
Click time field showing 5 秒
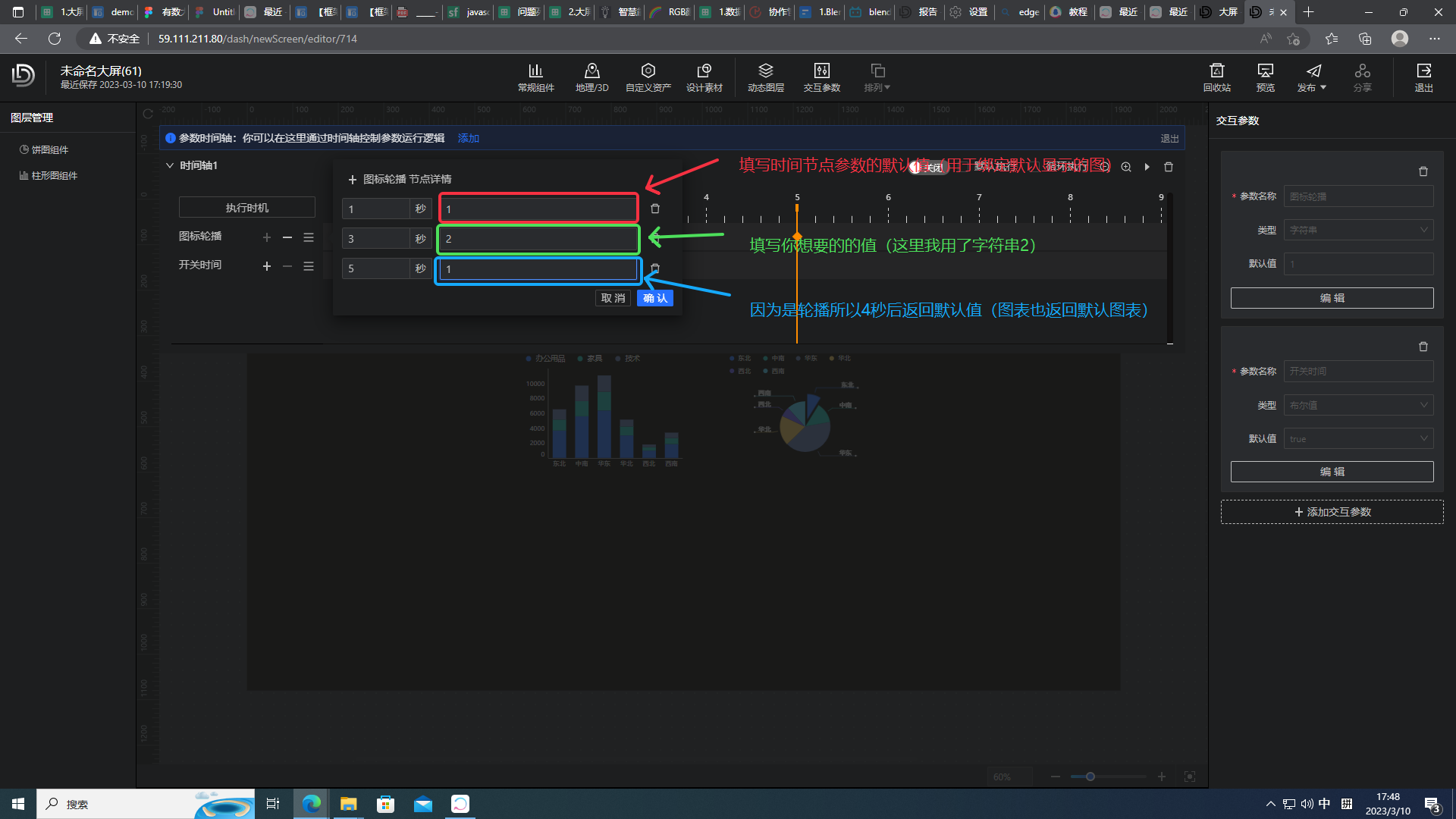tap(376, 268)
